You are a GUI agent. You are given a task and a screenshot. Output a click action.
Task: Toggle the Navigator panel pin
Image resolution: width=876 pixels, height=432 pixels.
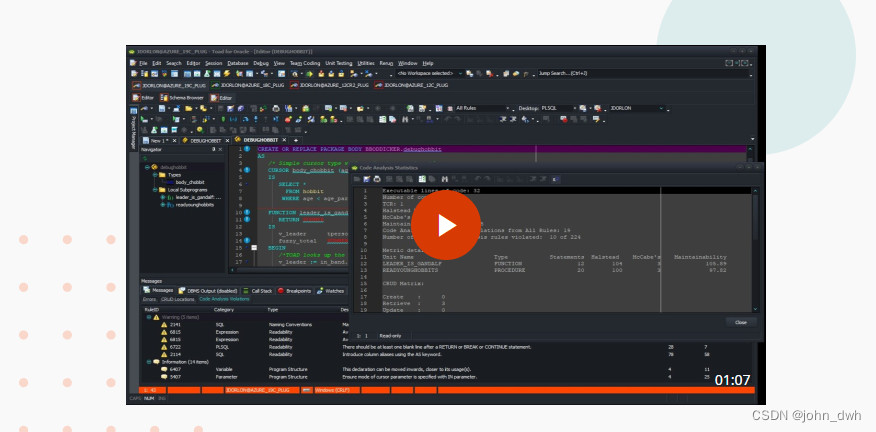pyautogui.click(x=213, y=149)
